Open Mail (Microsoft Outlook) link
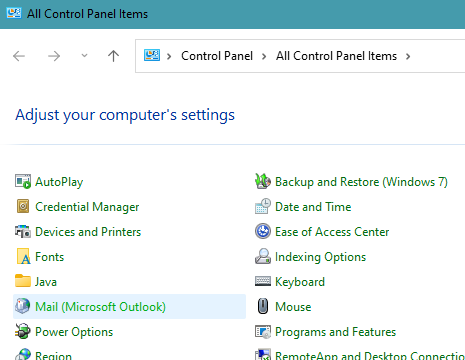 [x=100, y=307]
